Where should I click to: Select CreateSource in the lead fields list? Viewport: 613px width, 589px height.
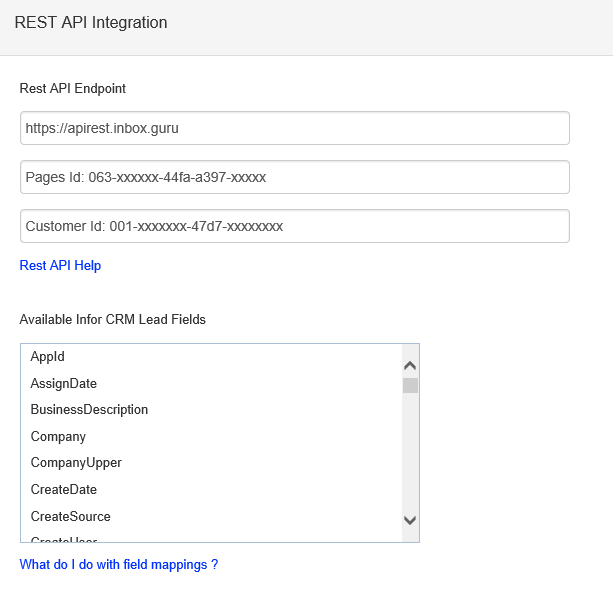tap(211, 516)
